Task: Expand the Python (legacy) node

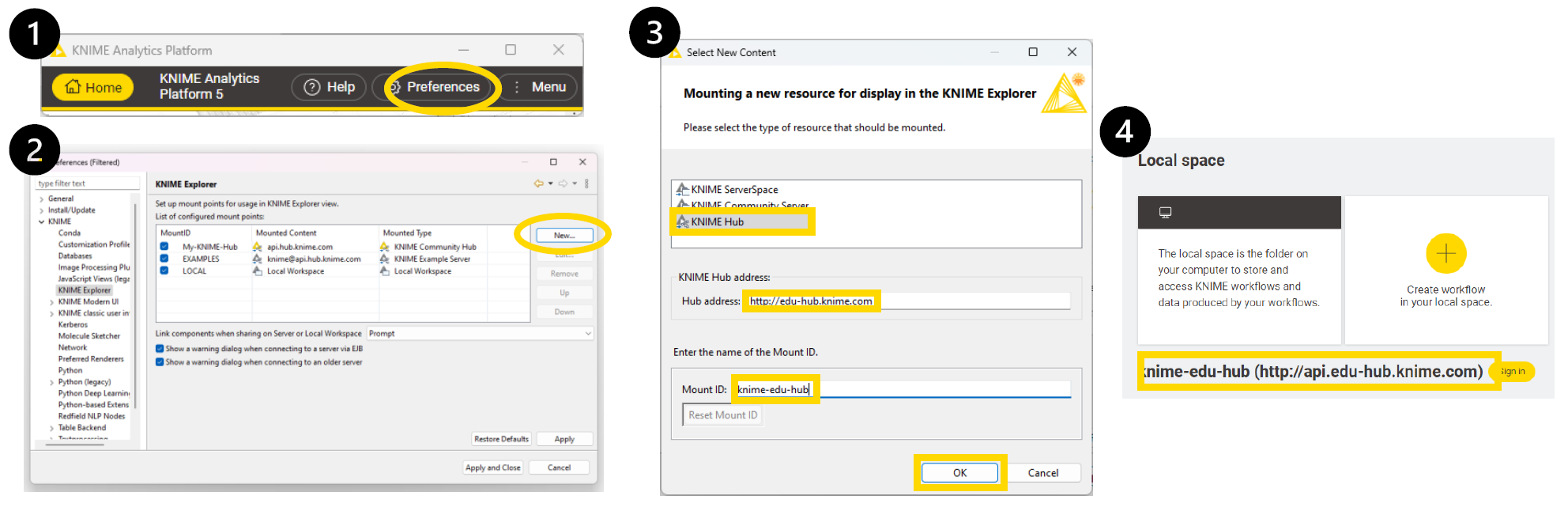Action: tap(52, 382)
